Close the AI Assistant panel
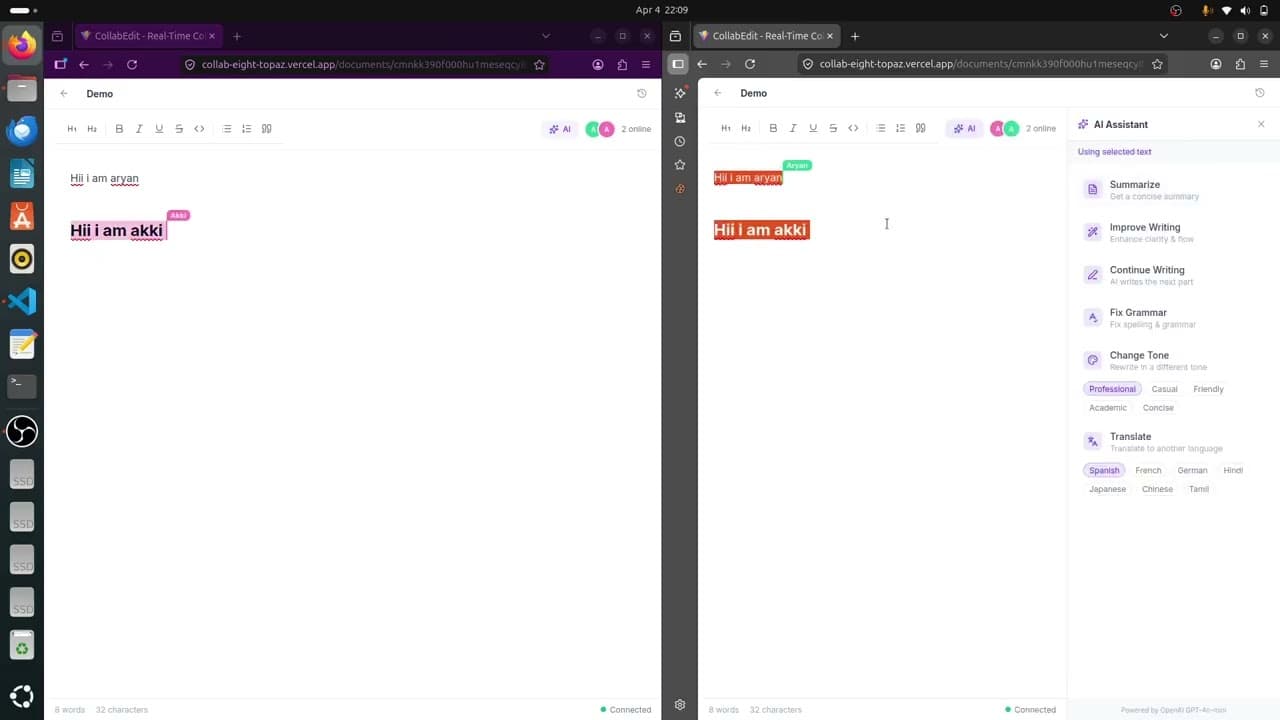Image resolution: width=1280 pixels, height=720 pixels. click(x=1261, y=124)
